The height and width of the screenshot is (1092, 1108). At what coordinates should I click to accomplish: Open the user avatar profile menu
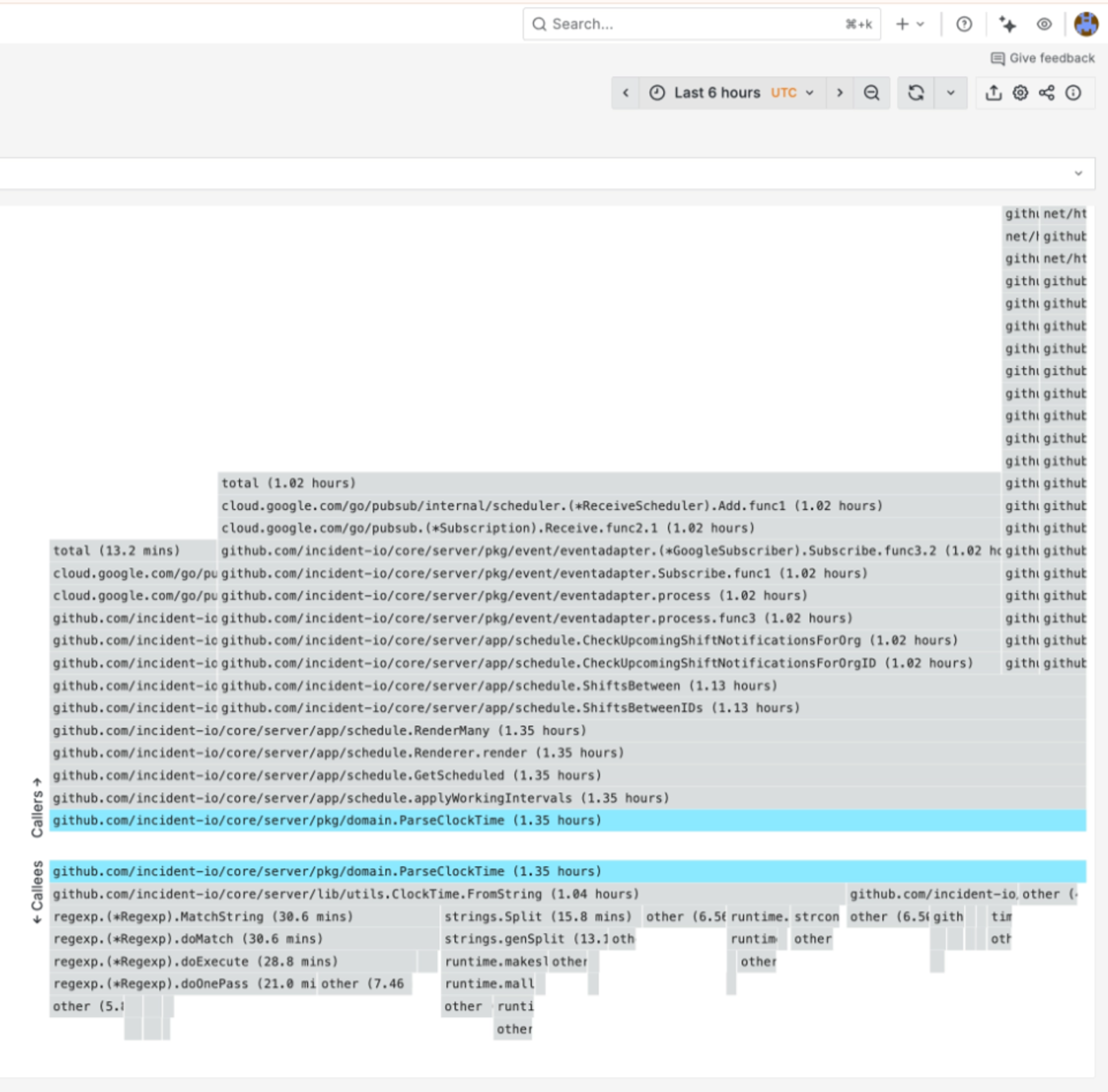coord(1086,24)
